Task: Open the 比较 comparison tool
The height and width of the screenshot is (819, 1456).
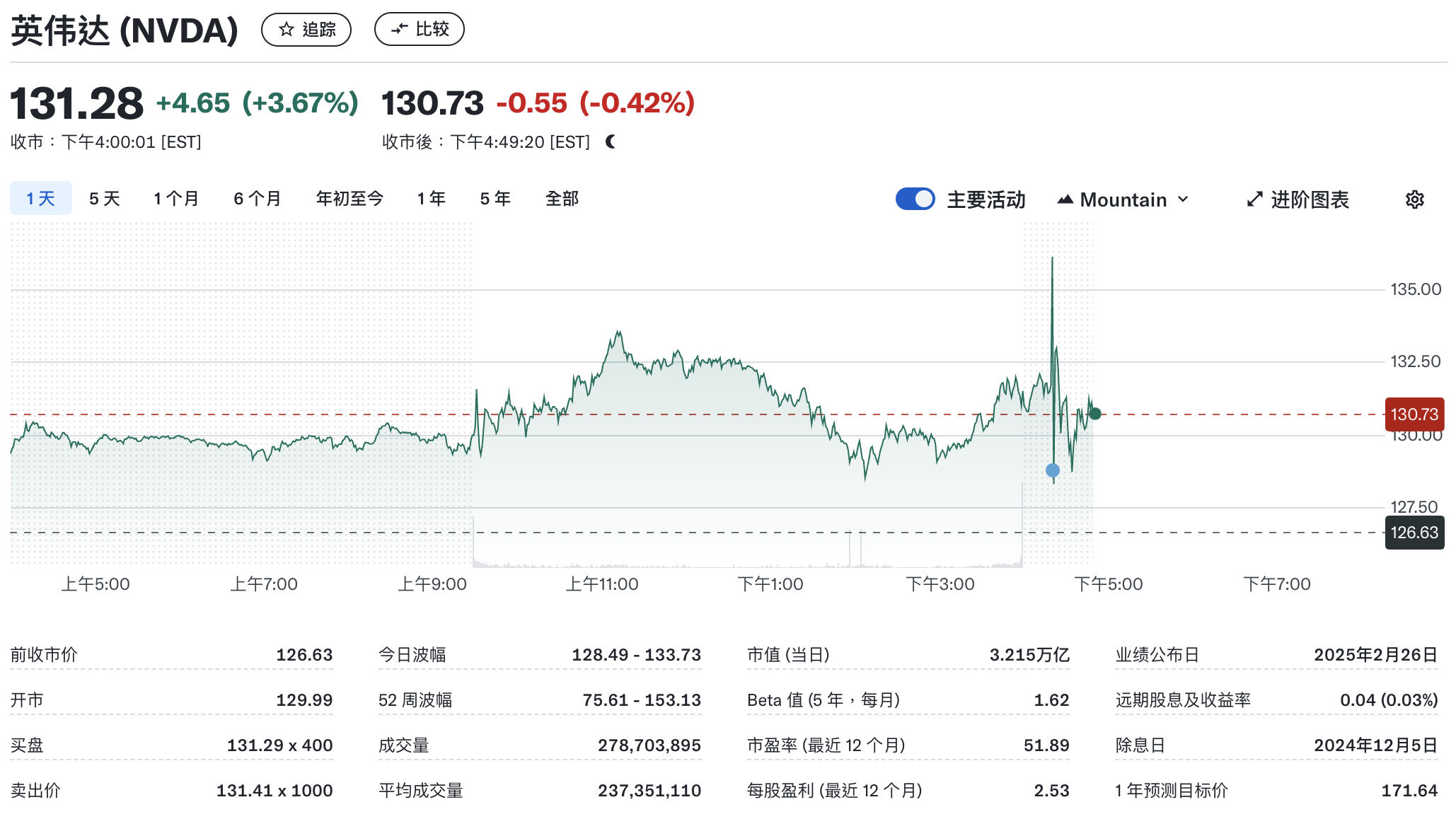Action: pyautogui.click(x=419, y=29)
